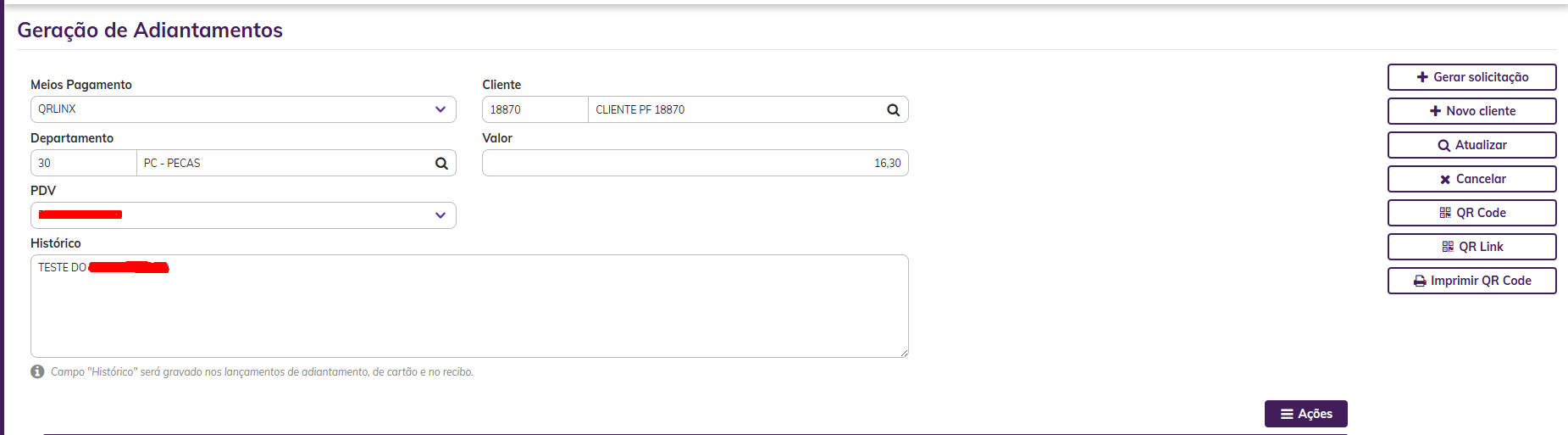
Task: Grab the Histórico textarea resize handle
Action: pyautogui.click(x=904, y=353)
